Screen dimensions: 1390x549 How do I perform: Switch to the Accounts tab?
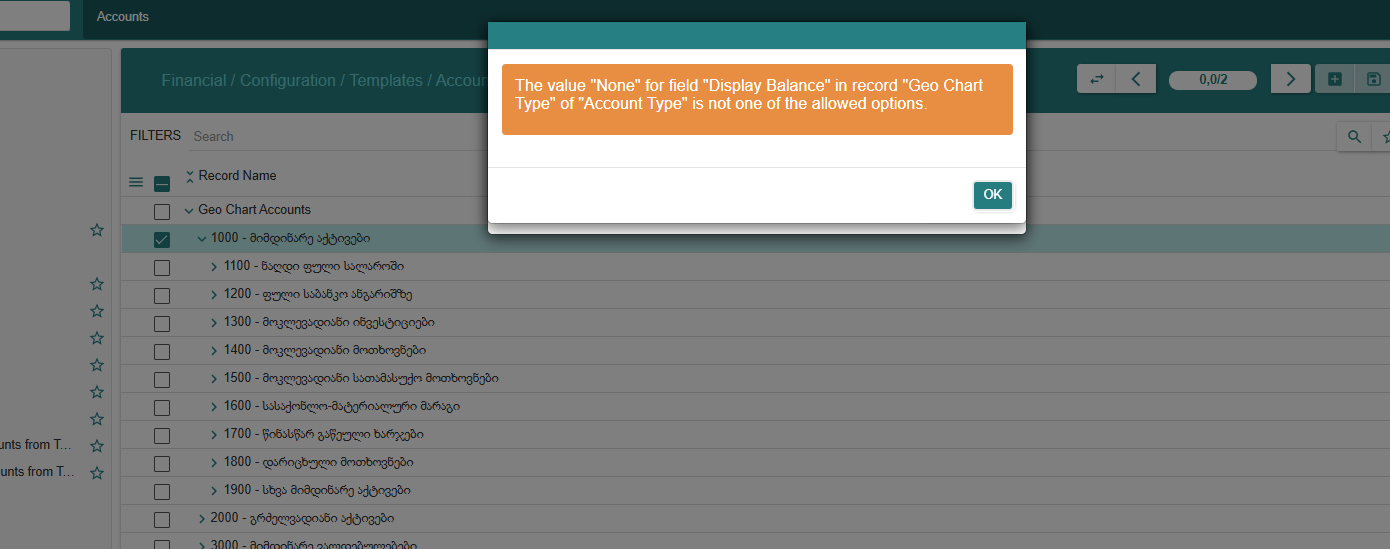[122, 17]
